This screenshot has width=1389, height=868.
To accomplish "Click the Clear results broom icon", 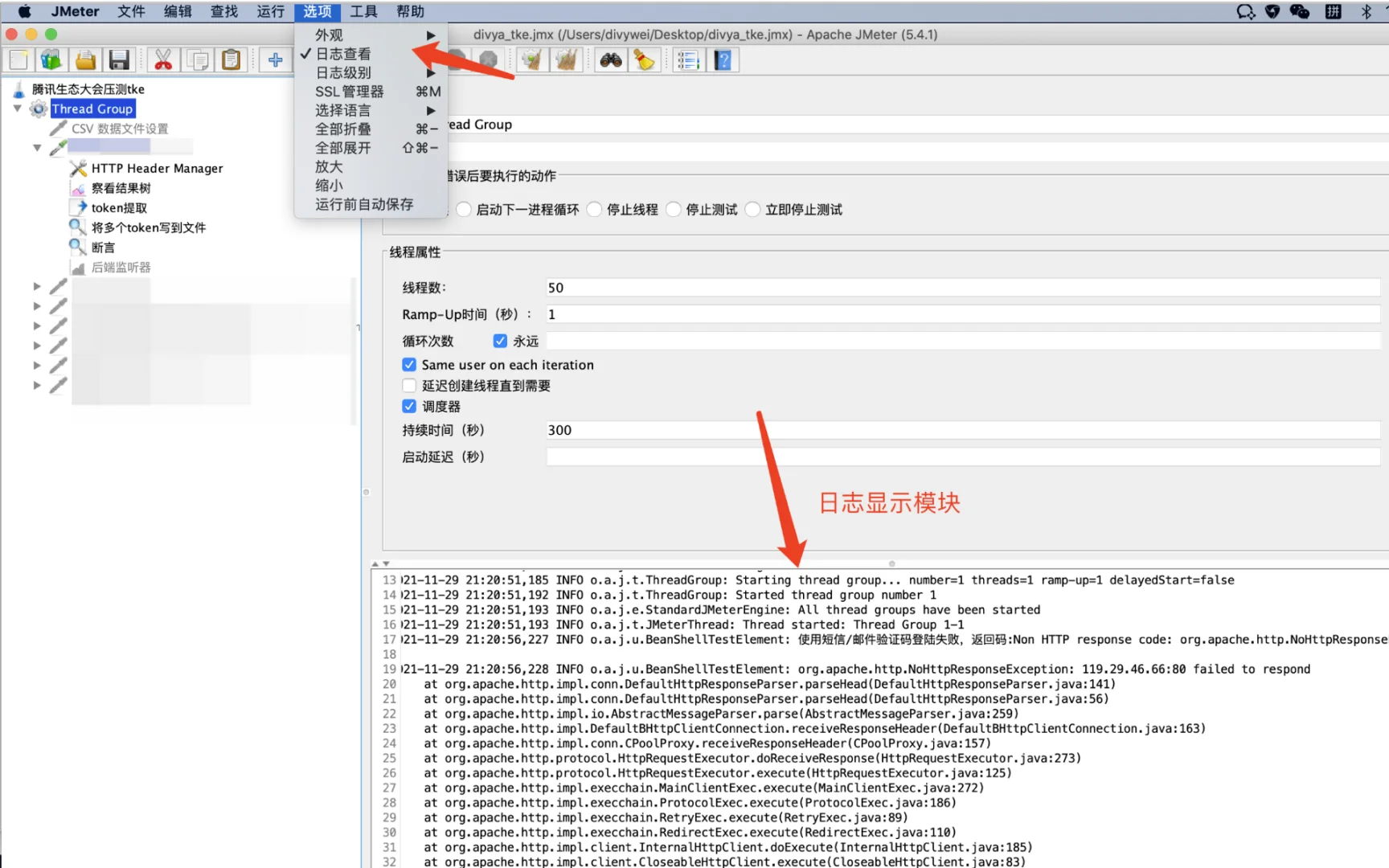I will [532, 60].
